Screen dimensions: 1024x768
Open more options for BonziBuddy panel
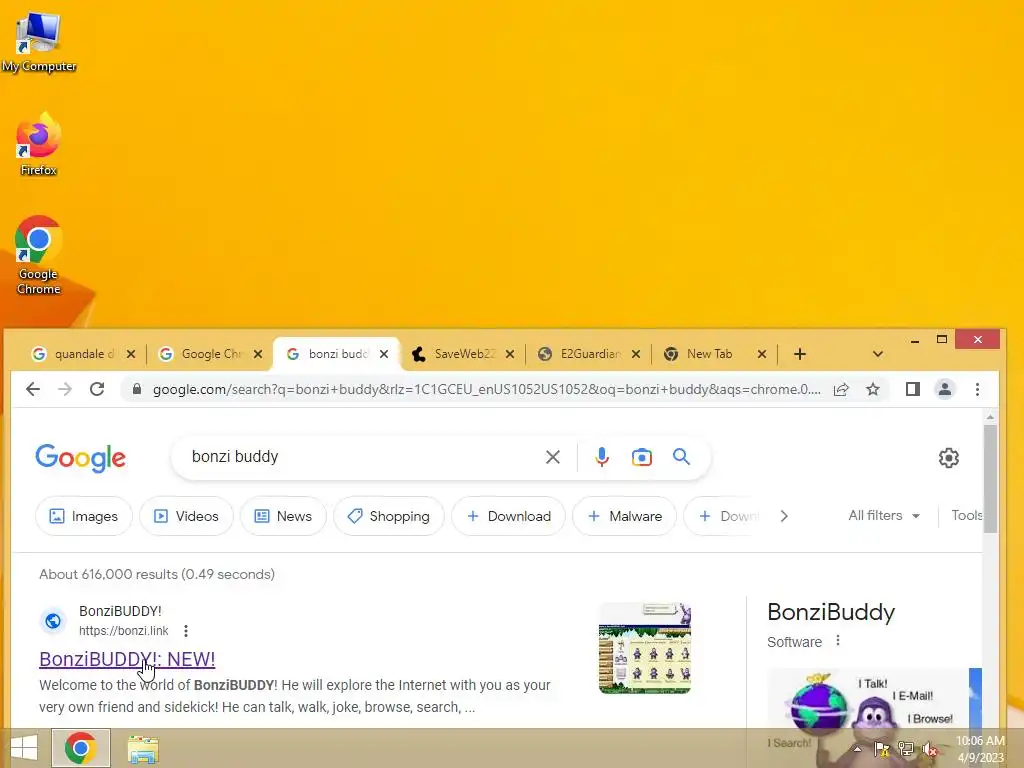point(838,641)
